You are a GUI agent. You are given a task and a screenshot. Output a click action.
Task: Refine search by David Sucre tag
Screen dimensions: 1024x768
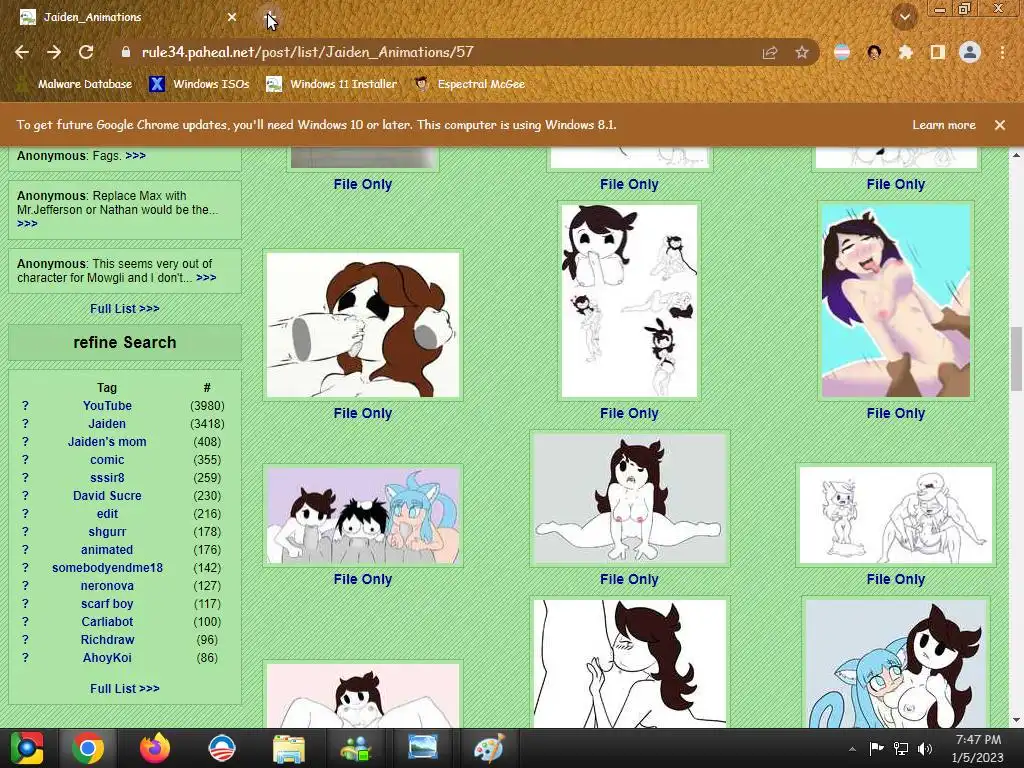[x=107, y=496]
